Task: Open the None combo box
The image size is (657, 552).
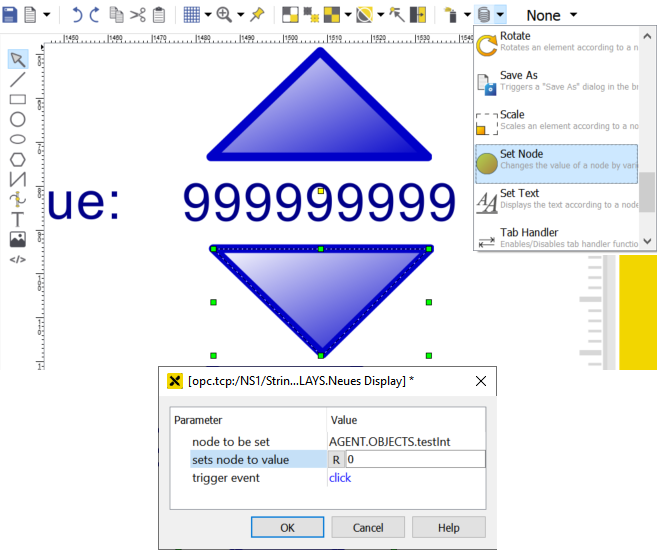Action: coord(552,16)
